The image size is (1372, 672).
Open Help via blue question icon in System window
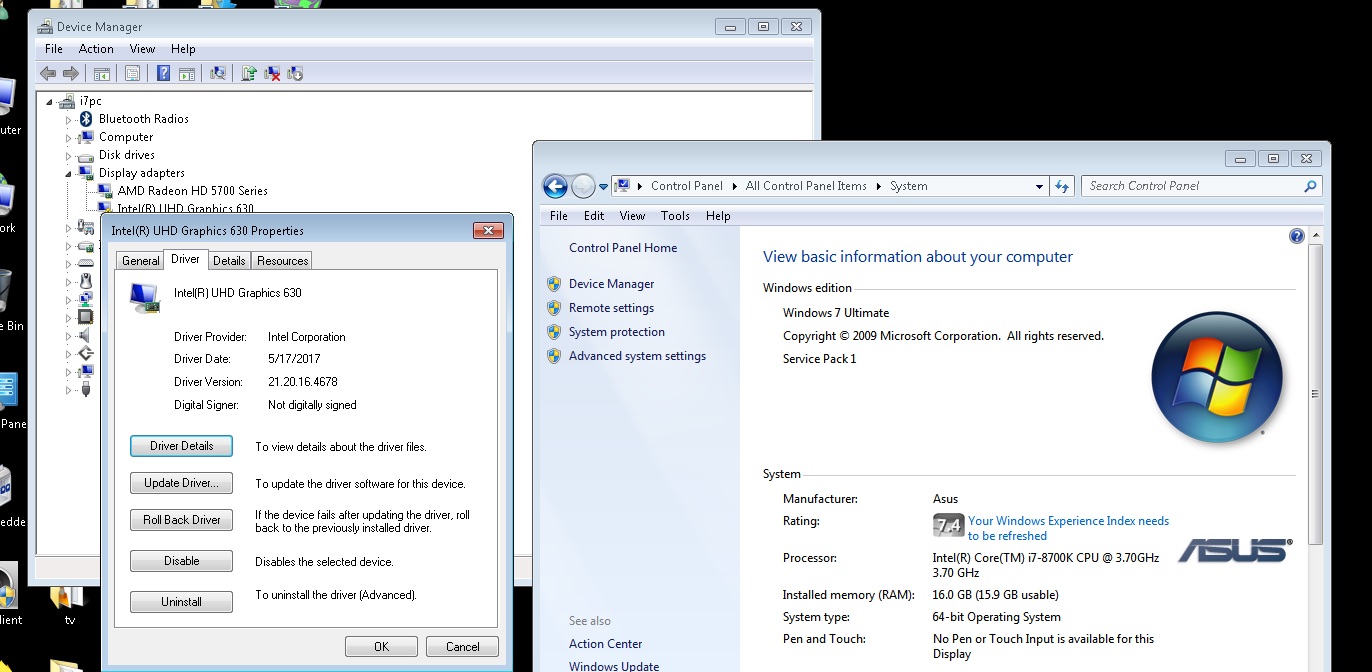pos(1297,236)
